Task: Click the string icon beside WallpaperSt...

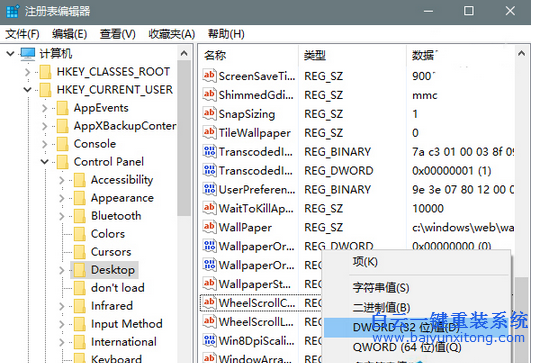Action: (209, 283)
